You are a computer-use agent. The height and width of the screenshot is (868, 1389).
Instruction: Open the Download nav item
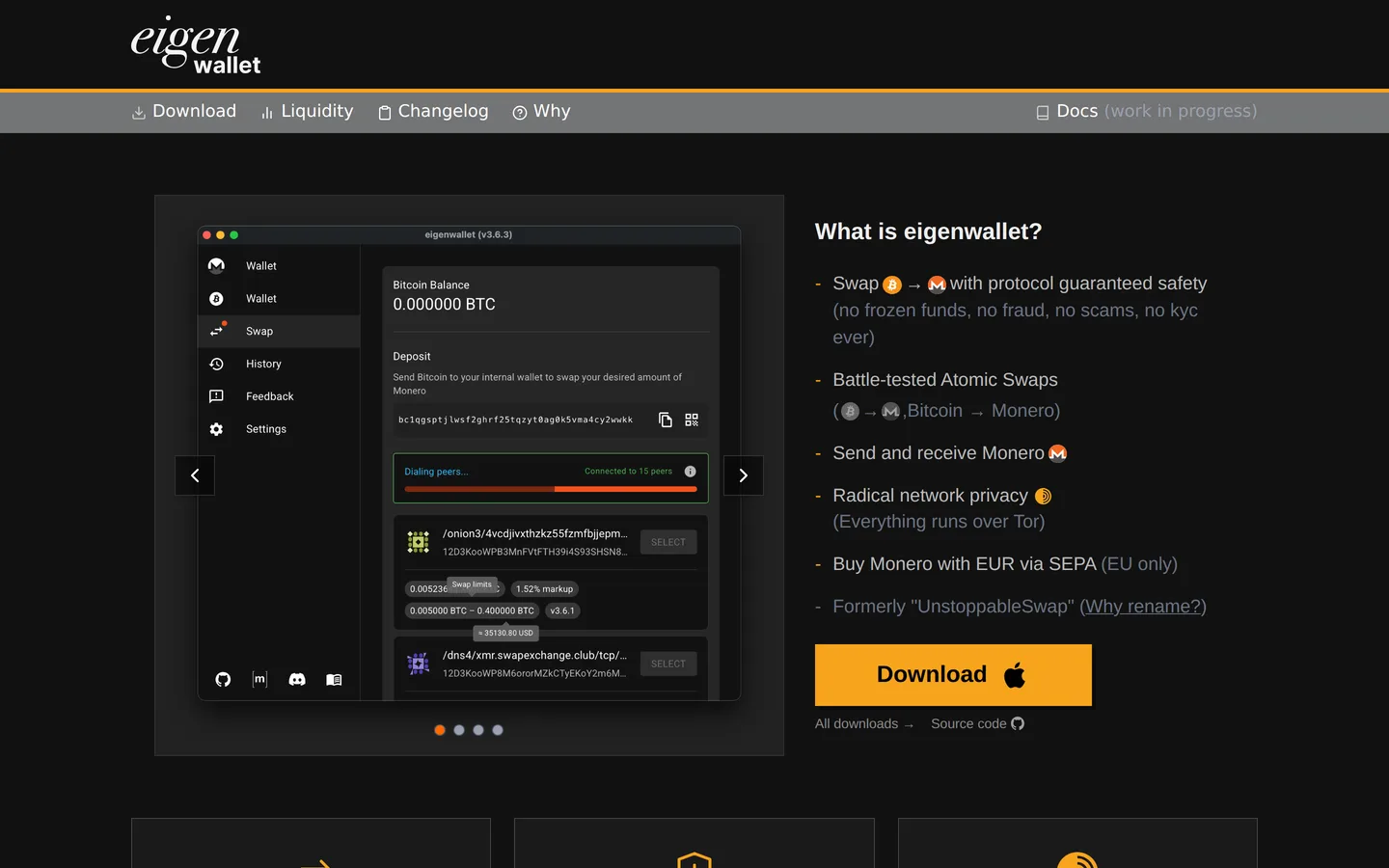click(x=184, y=112)
